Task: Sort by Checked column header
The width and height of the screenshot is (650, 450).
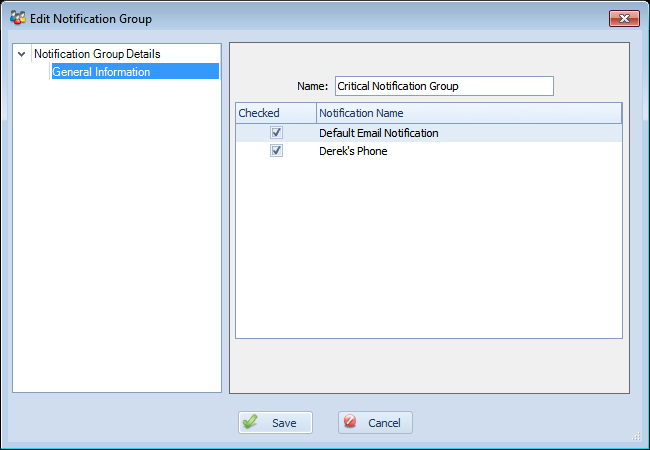Action: [x=276, y=113]
